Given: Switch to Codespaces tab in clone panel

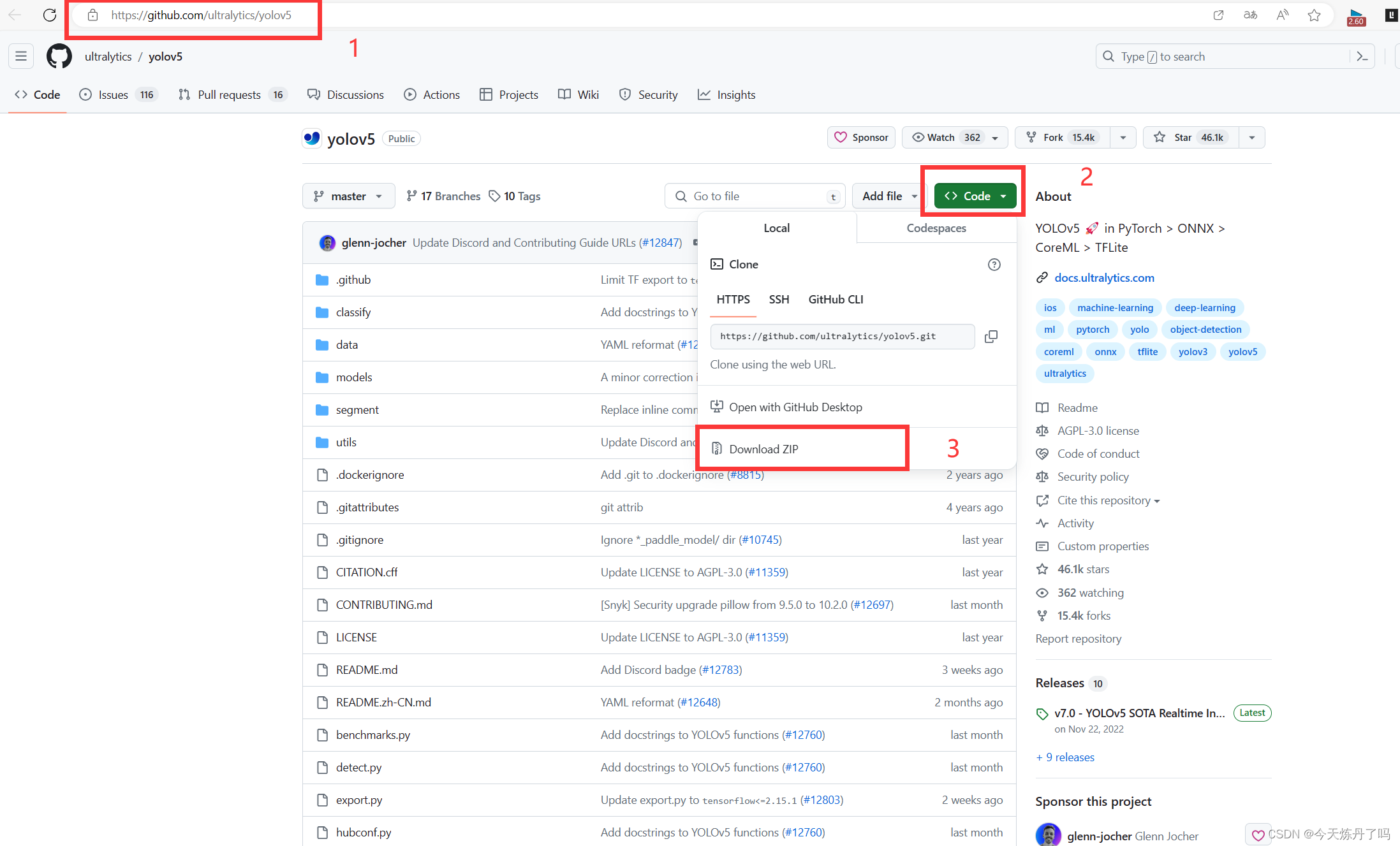Looking at the screenshot, I should click(936, 228).
